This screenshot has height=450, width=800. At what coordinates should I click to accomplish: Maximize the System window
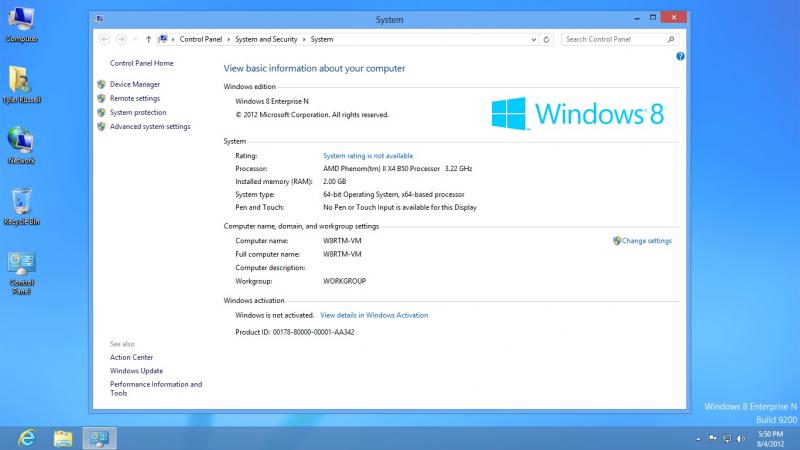pos(653,18)
